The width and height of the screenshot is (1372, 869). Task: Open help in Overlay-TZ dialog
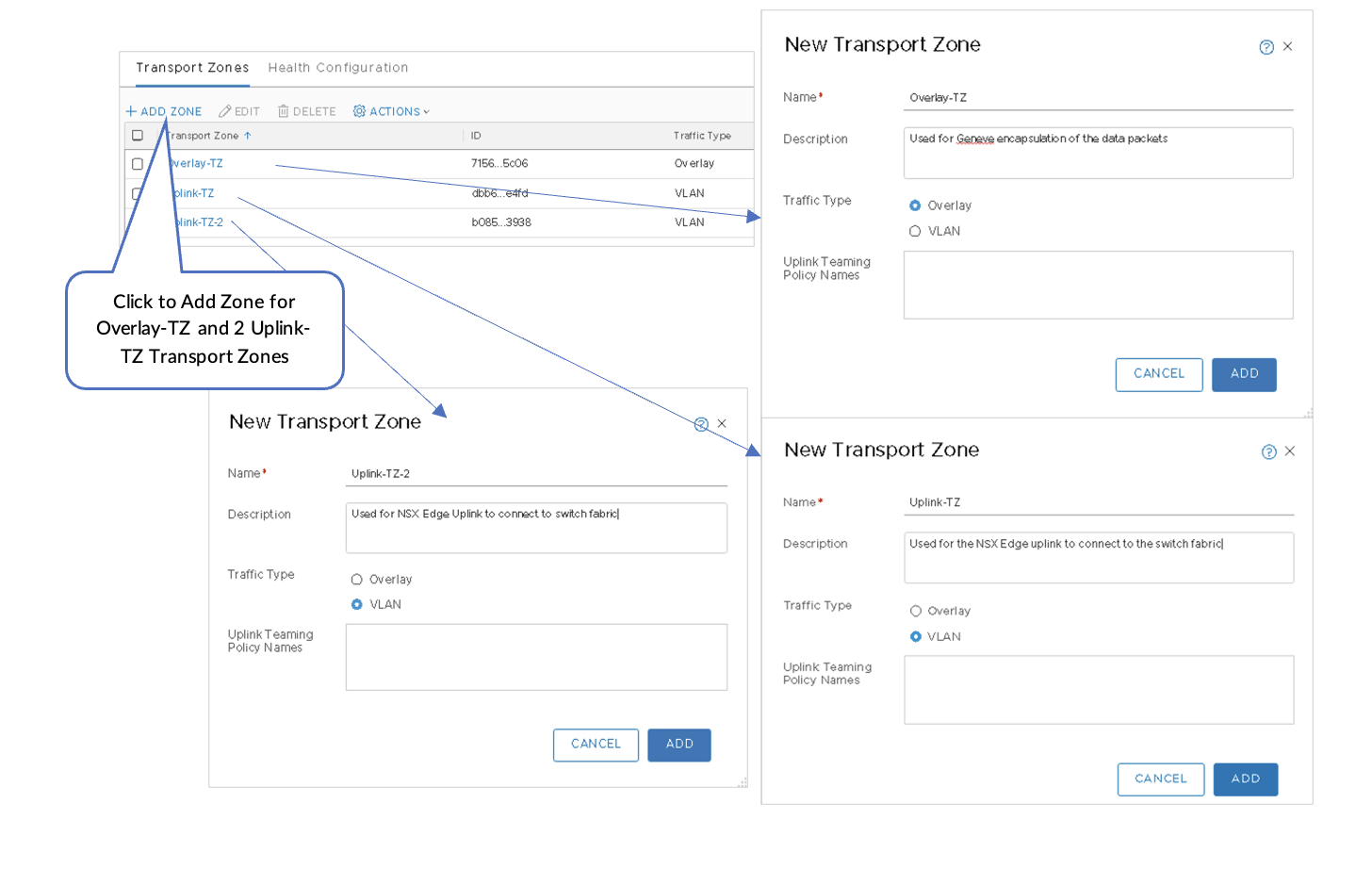(1266, 47)
